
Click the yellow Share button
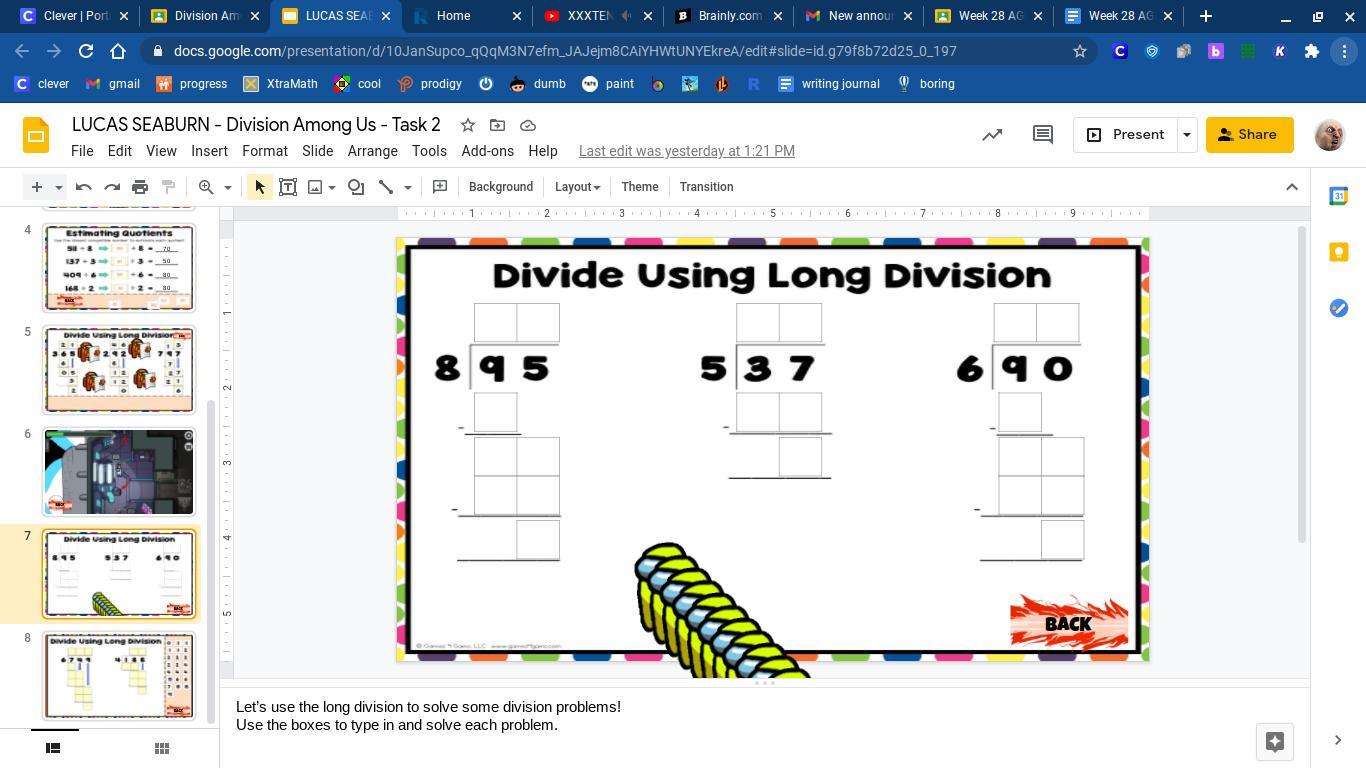1249,135
